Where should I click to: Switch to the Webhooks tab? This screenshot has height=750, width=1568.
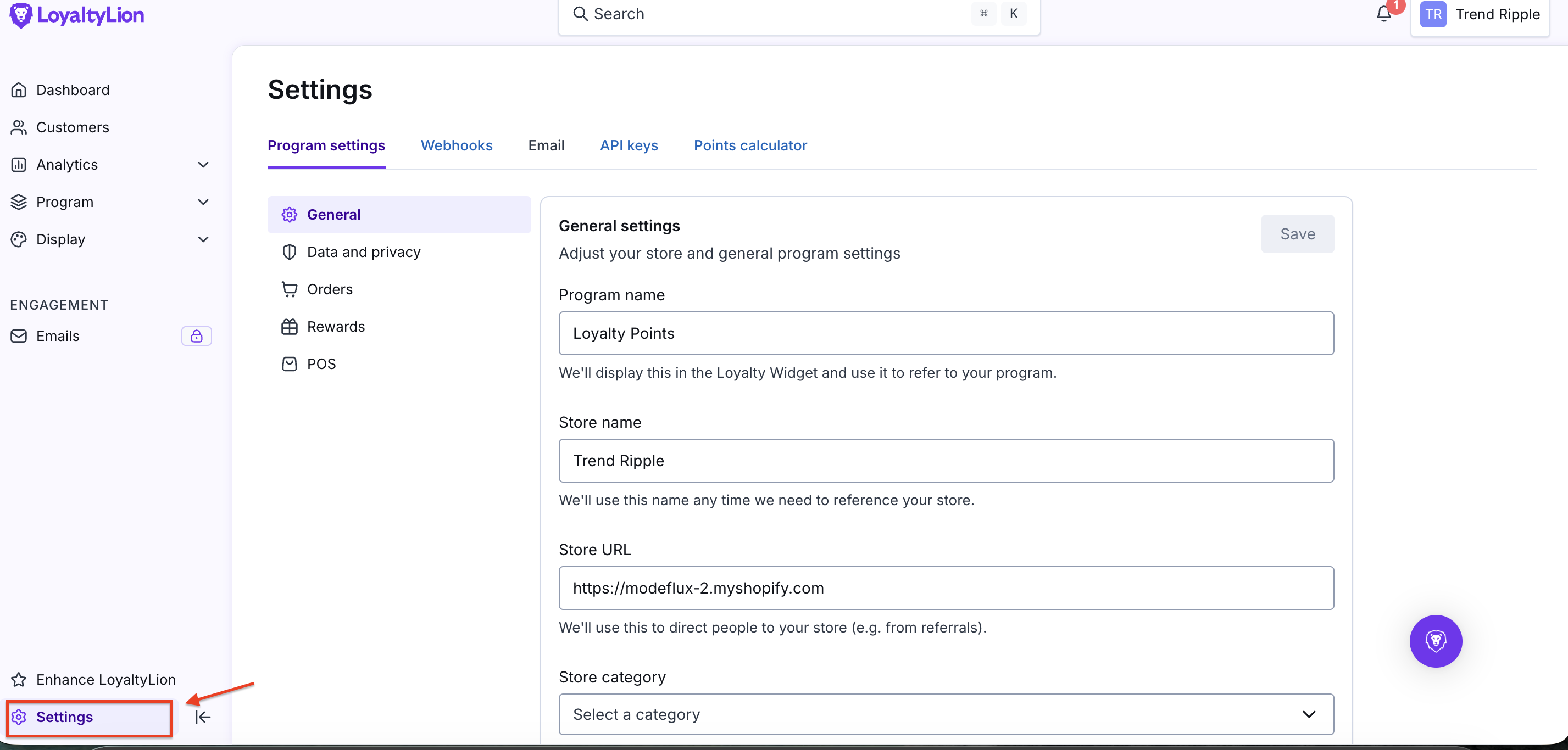coord(456,145)
